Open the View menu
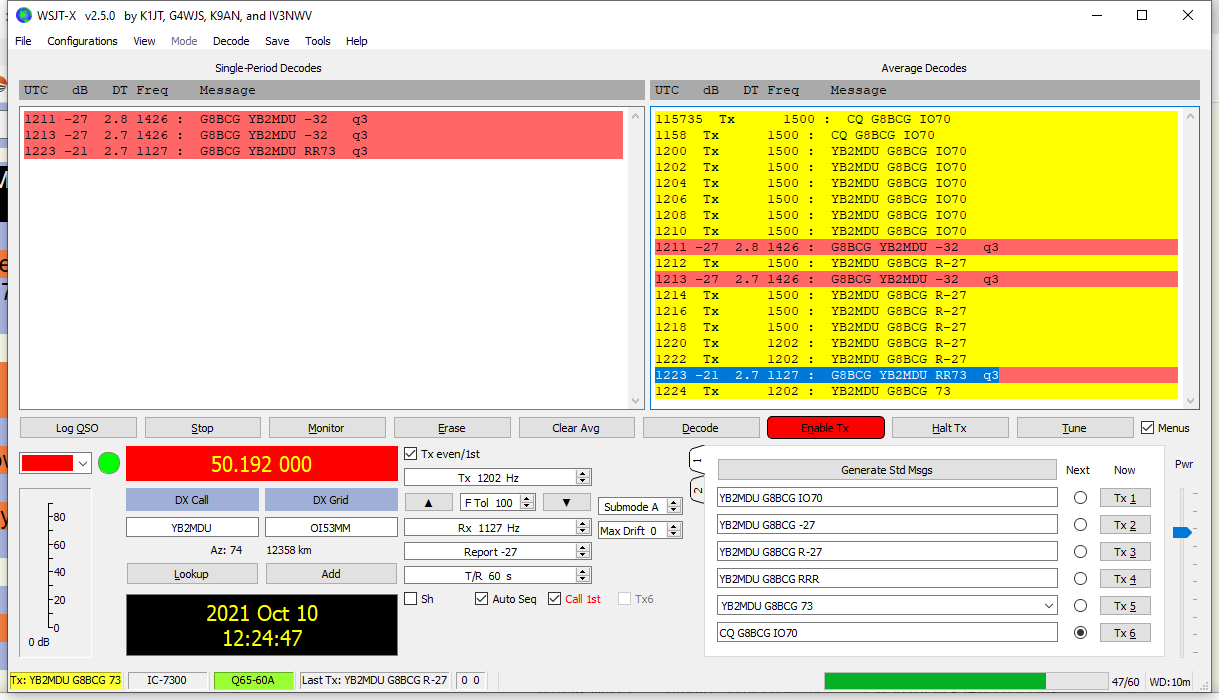1219x700 pixels. (144, 41)
